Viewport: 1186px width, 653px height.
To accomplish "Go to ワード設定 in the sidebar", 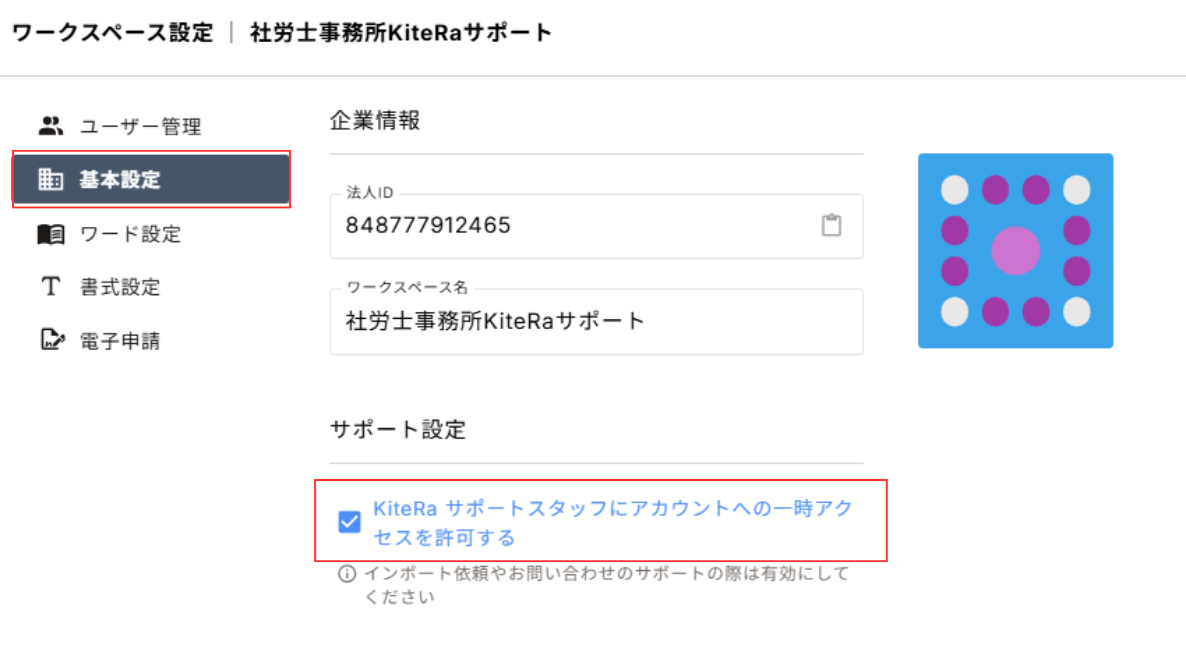I will [x=130, y=234].
